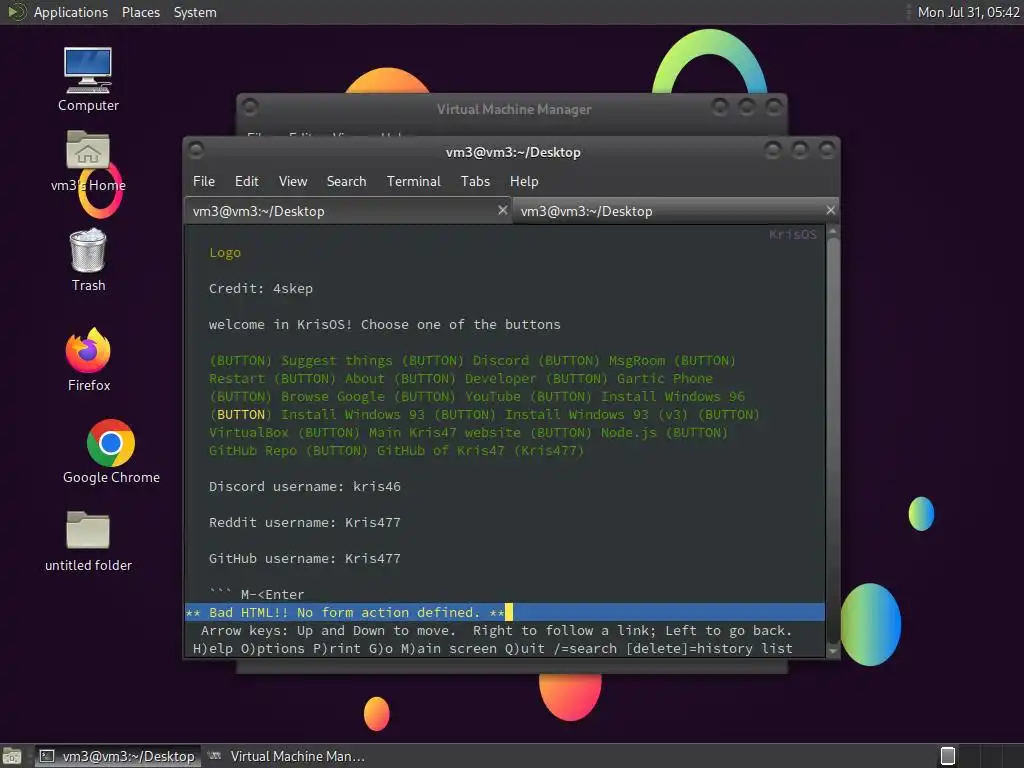Click the 'Bad HTML!! No form action defined' message
Screen dimensions: 1024x768
[x=345, y=613]
